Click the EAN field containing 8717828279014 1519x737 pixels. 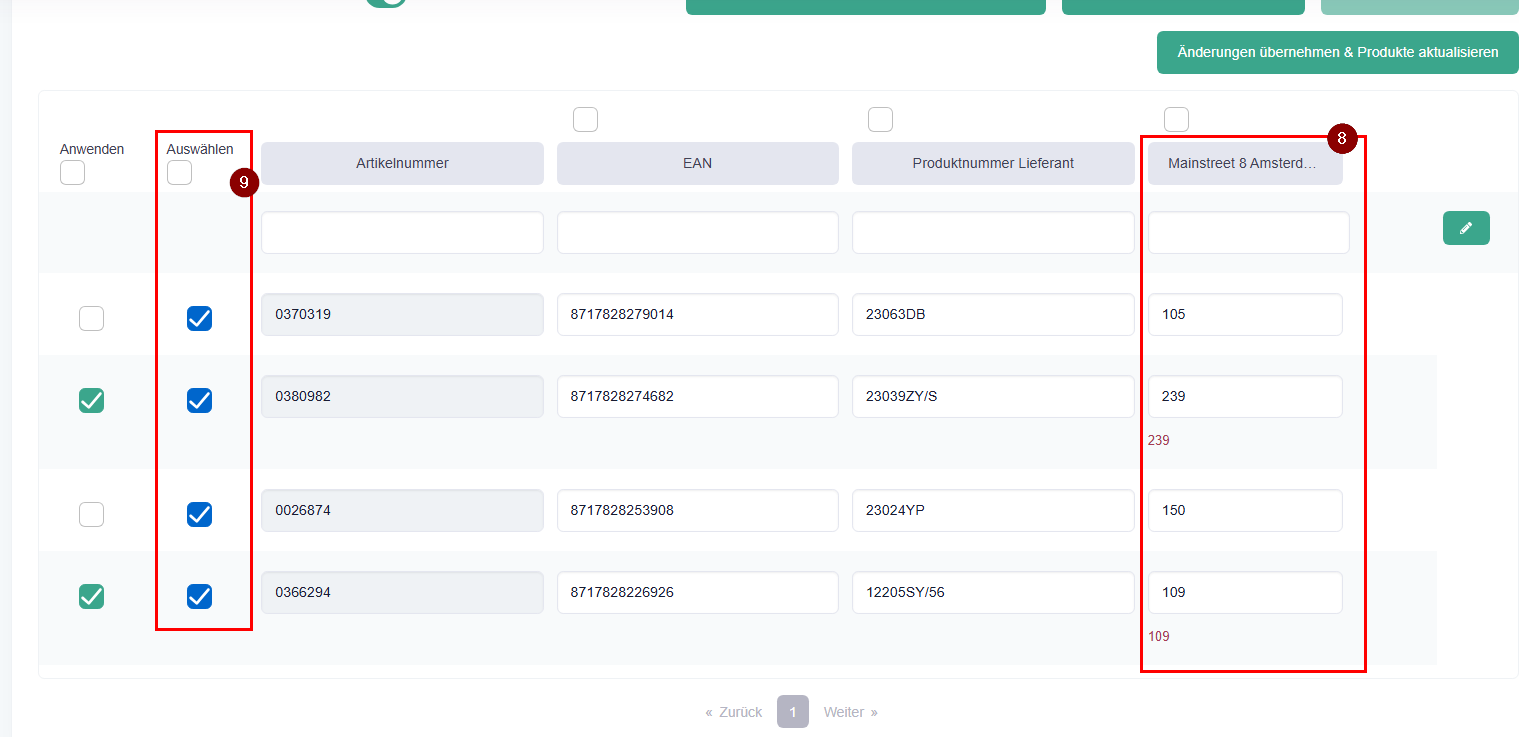click(x=697, y=314)
